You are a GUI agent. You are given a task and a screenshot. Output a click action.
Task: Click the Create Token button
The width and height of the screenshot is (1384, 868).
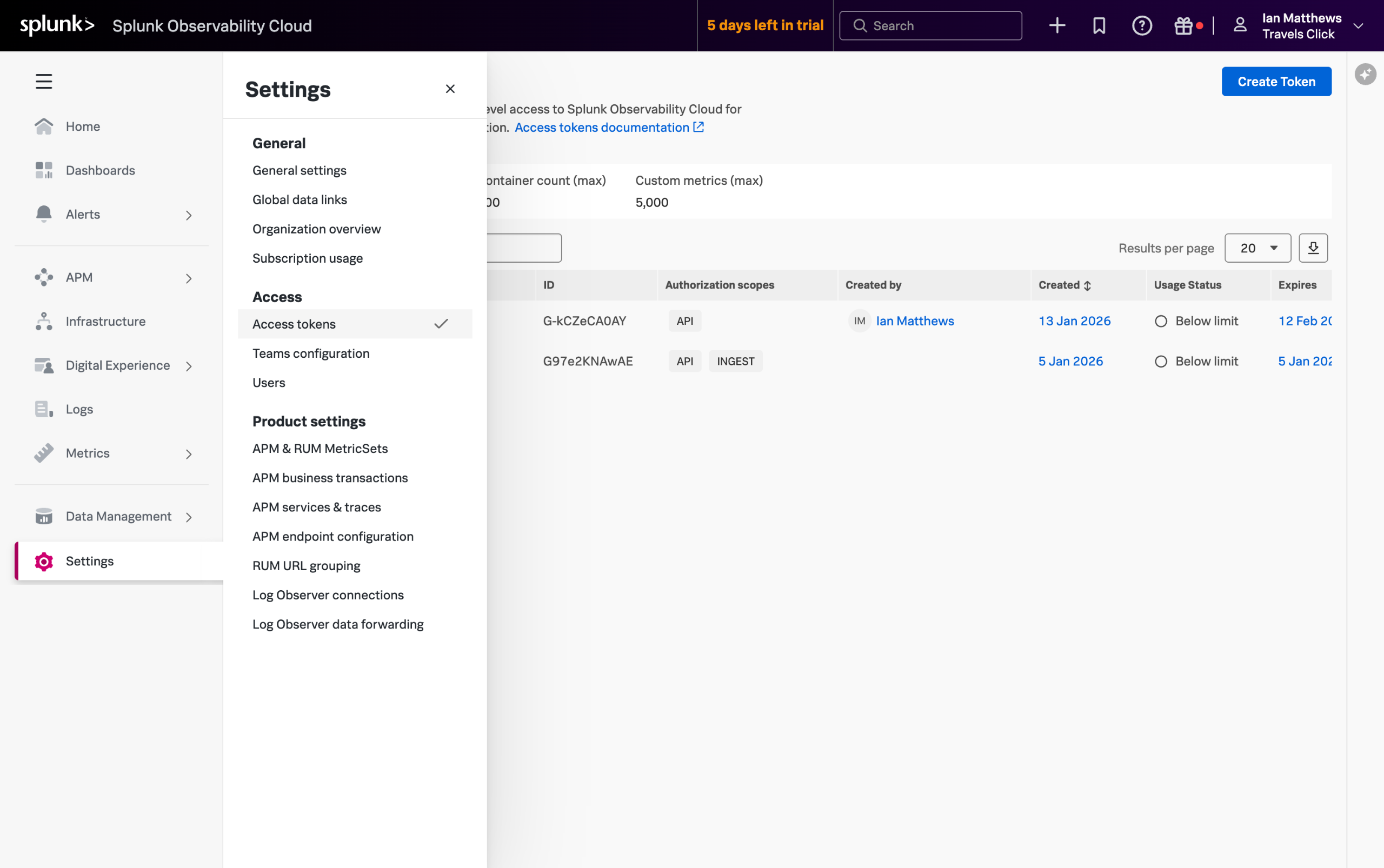click(1276, 82)
